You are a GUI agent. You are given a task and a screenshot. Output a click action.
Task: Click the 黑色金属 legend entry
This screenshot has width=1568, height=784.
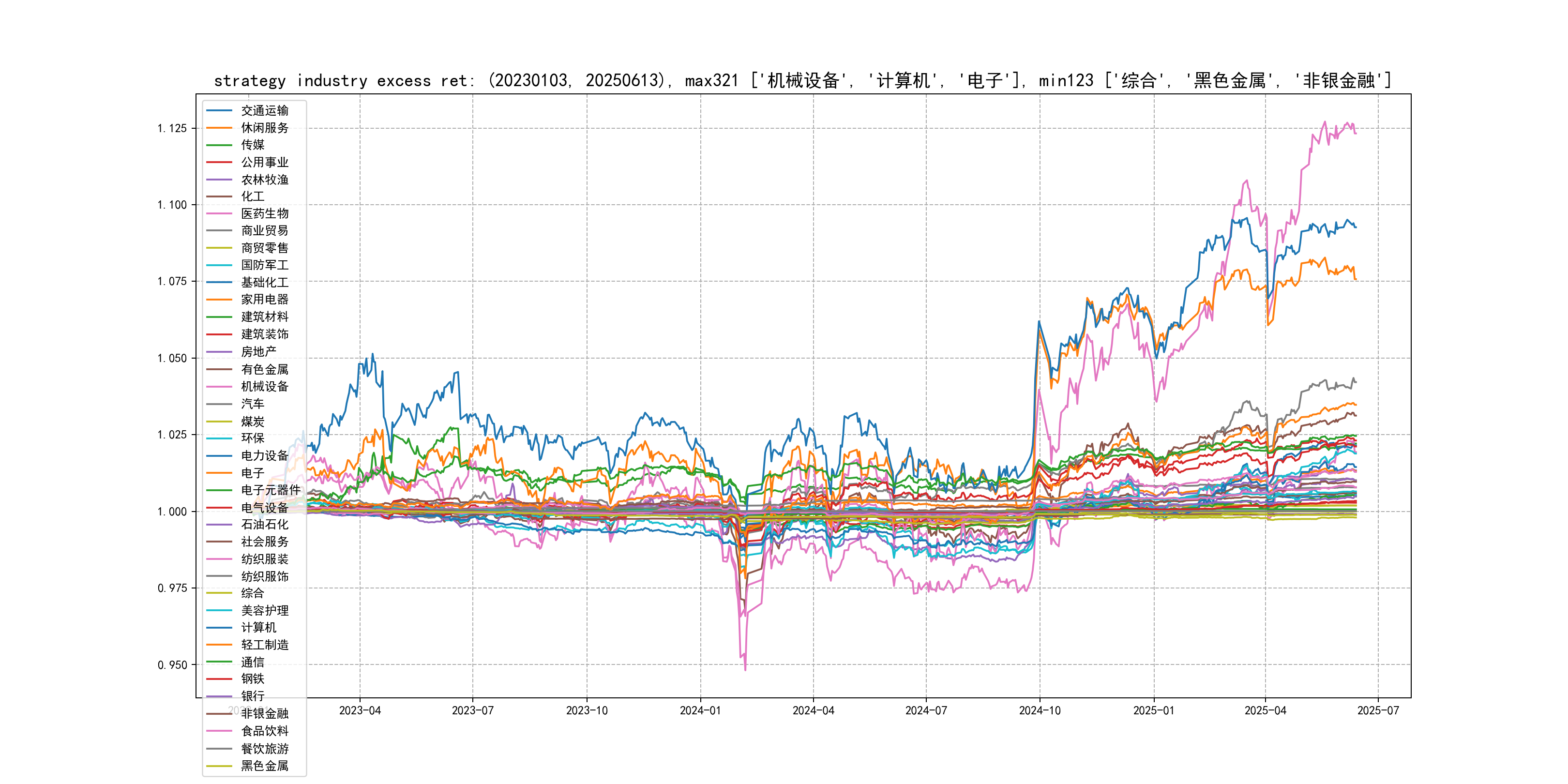click(264, 766)
